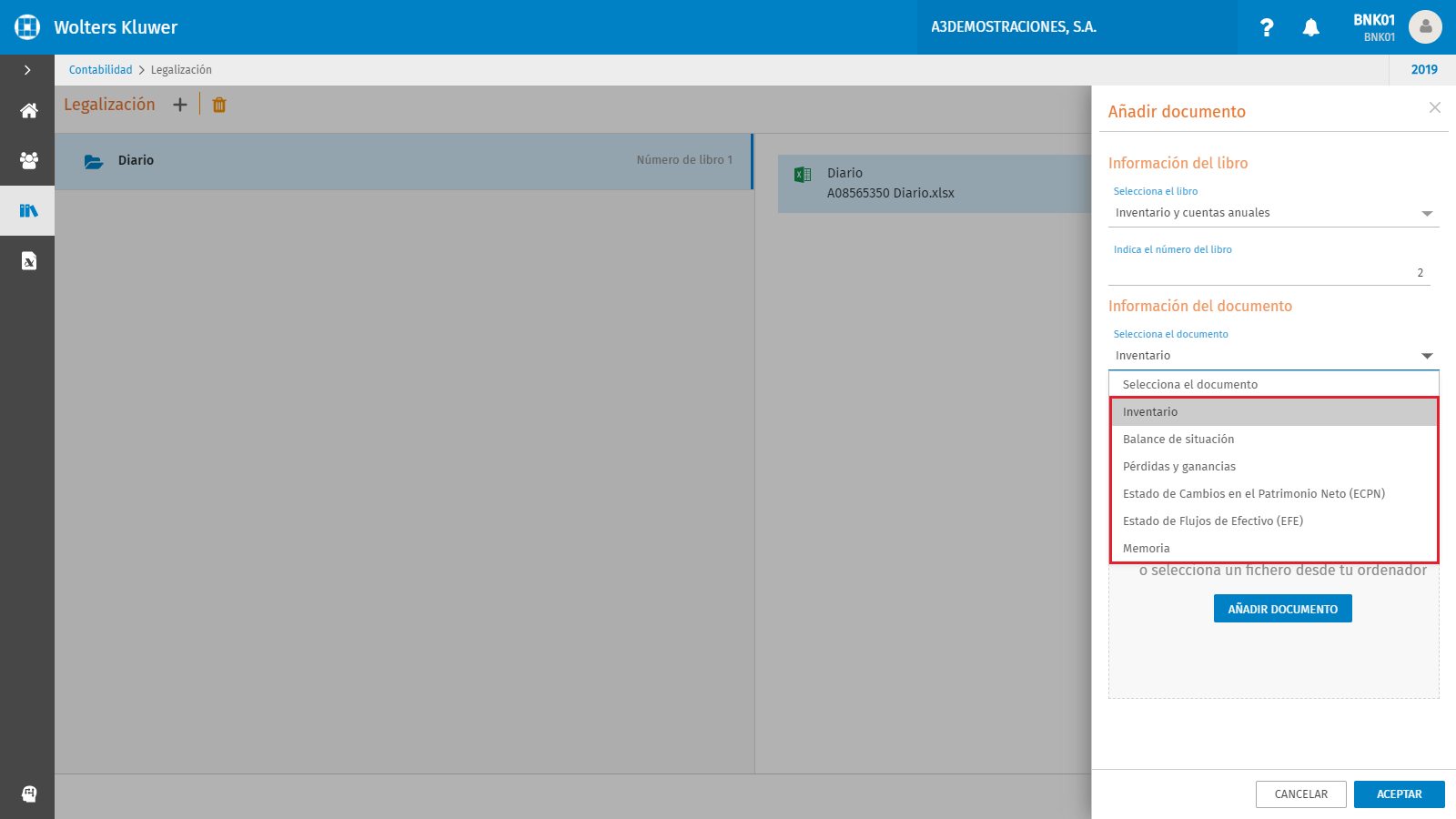
Task: Click the Diario Excel file icon
Action: pos(803,175)
